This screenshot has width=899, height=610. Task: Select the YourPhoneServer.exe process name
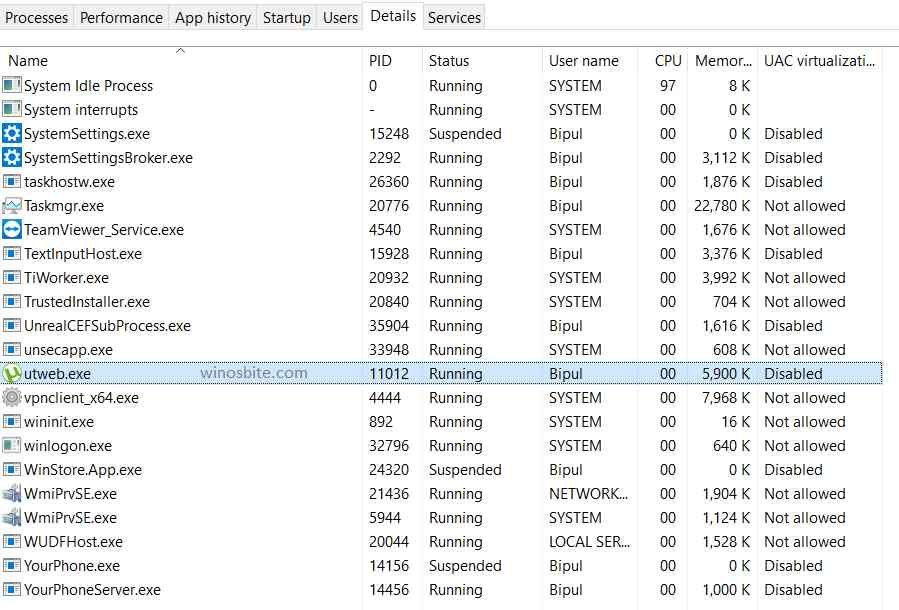click(92, 590)
